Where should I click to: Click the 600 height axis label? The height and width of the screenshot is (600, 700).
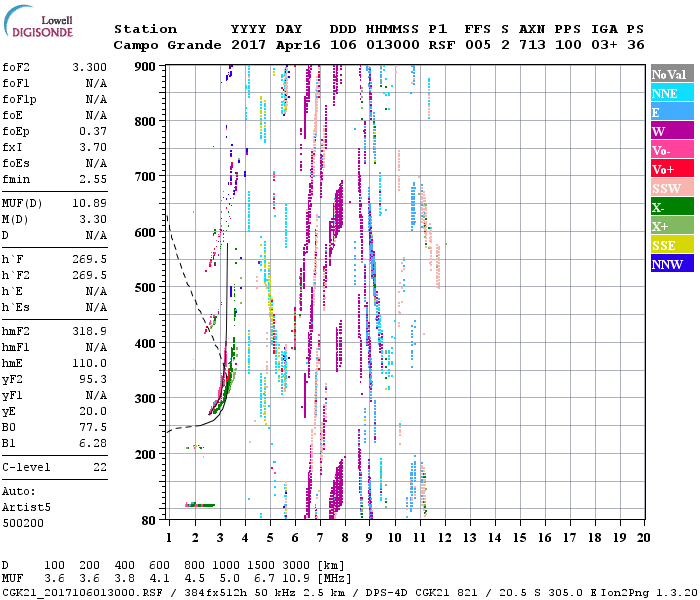[145, 233]
